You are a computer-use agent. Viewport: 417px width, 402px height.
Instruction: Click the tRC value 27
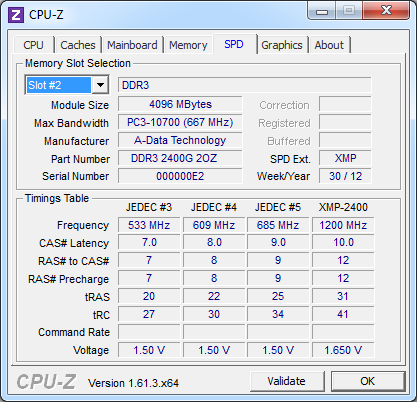point(149,314)
